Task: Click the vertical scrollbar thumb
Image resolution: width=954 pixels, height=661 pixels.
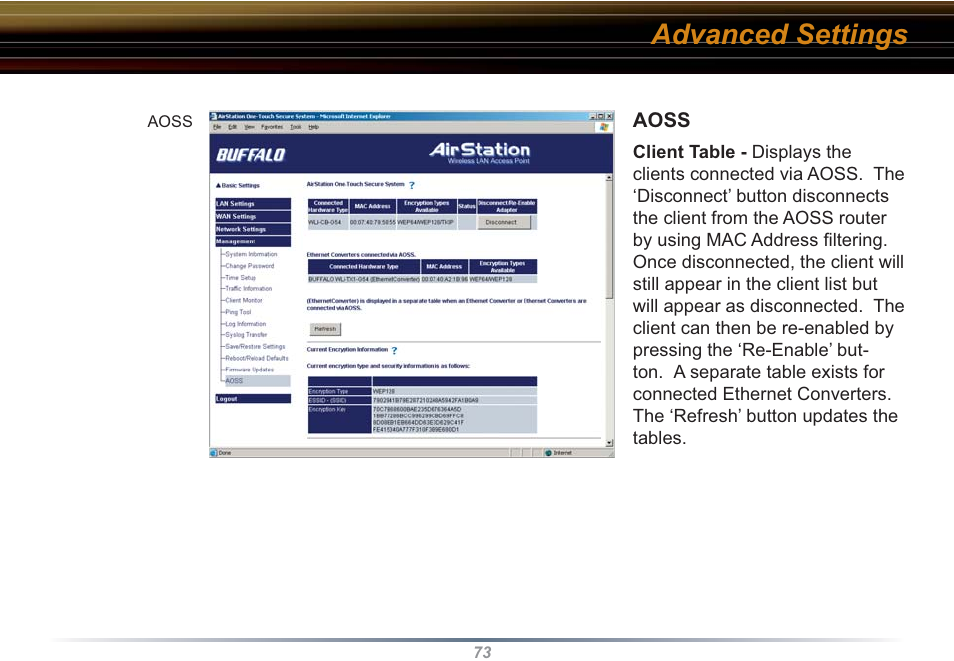Action: (609, 240)
